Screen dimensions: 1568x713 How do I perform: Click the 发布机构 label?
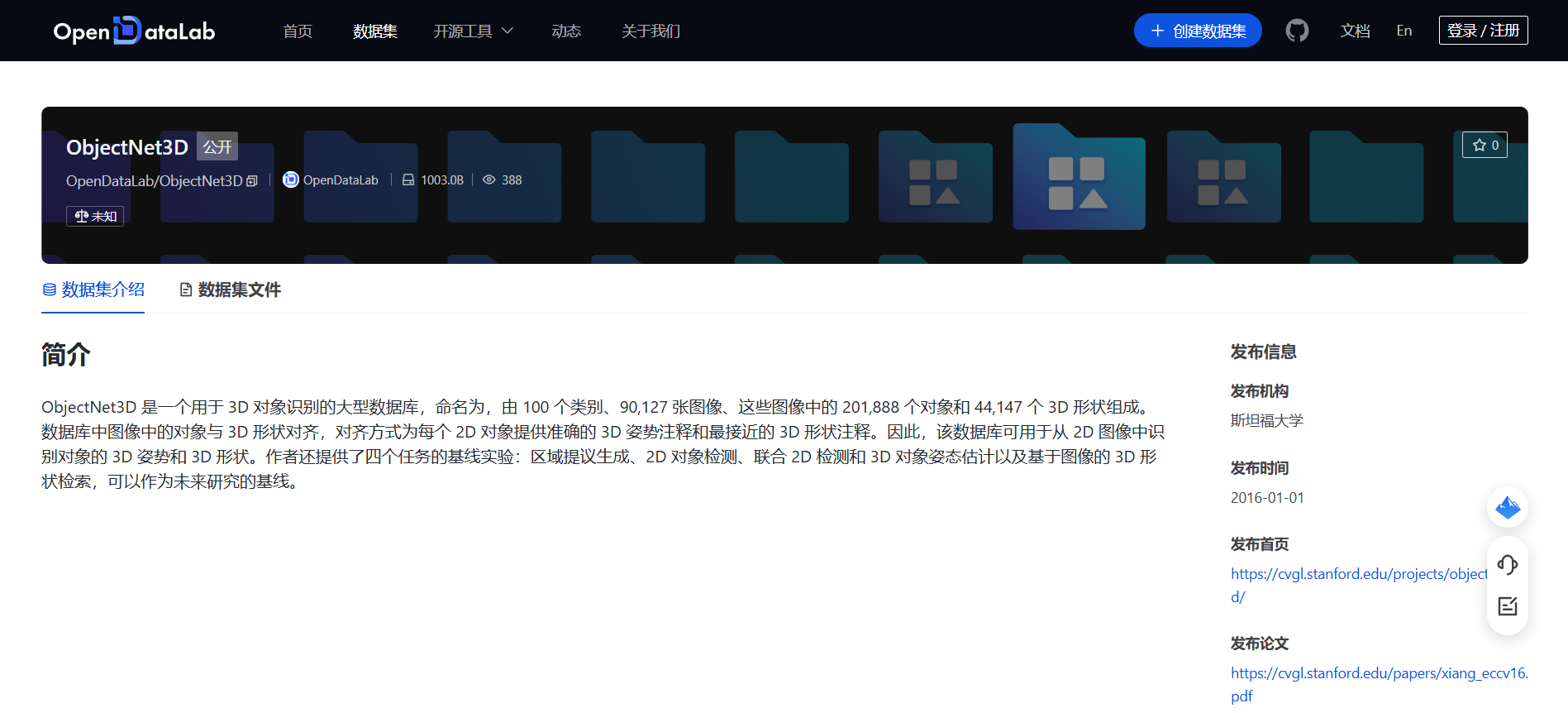click(1260, 391)
